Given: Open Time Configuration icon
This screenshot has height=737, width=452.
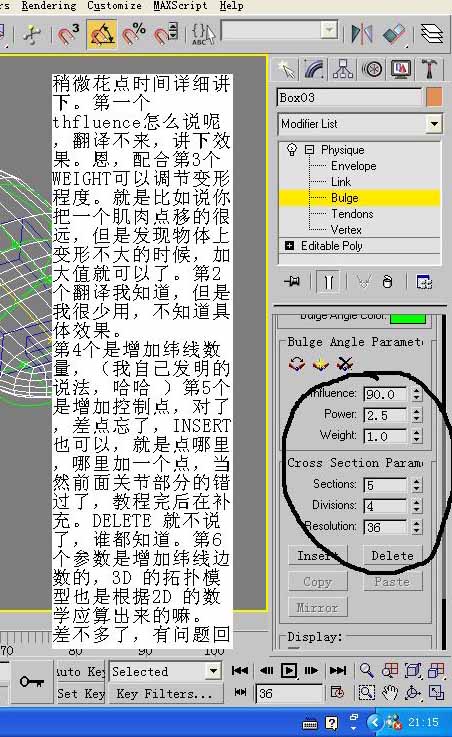Looking at the screenshot, I should 337,693.
